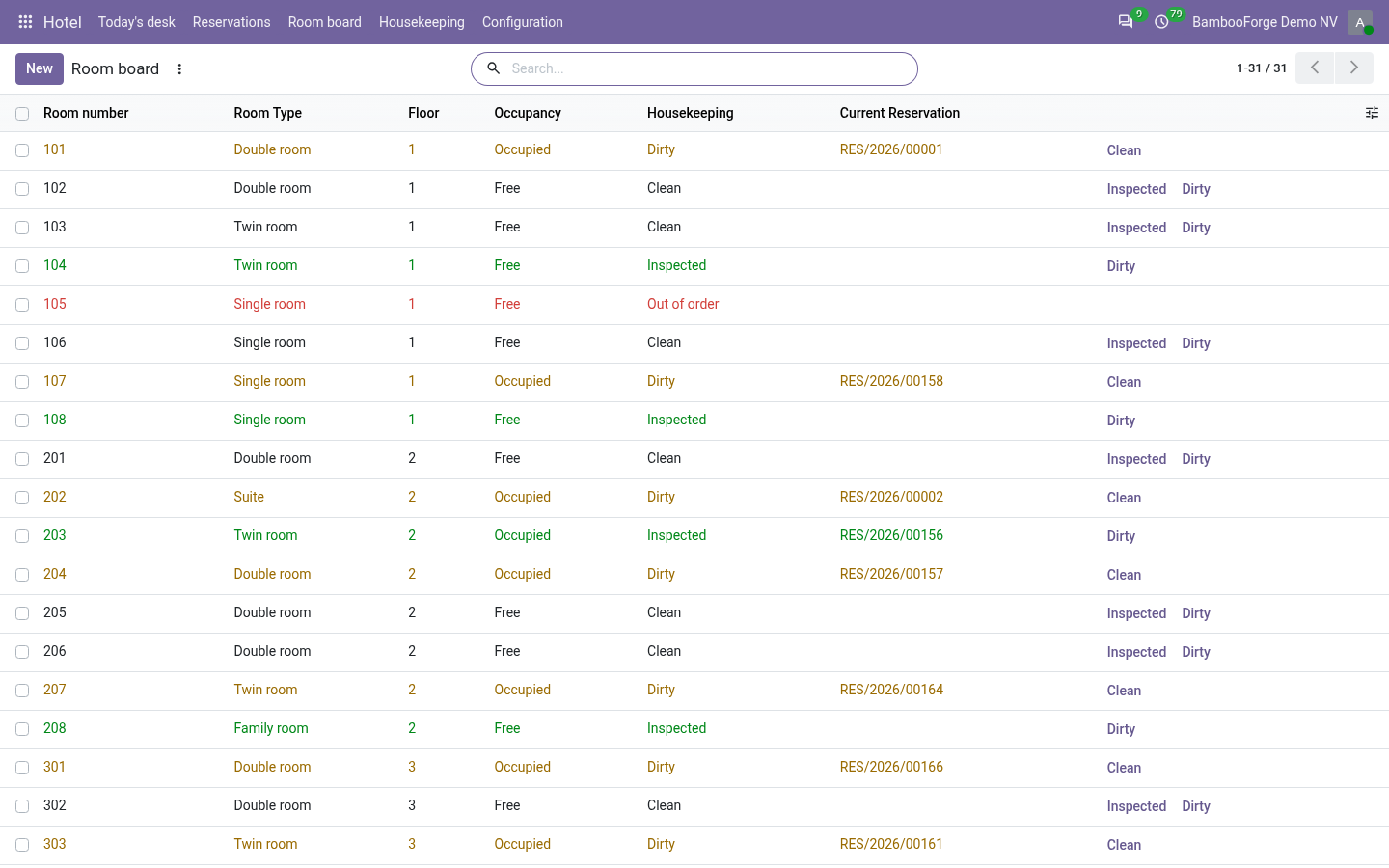Open the user avatar menu
The height and width of the screenshot is (868, 1389).
click(x=1360, y=22)
